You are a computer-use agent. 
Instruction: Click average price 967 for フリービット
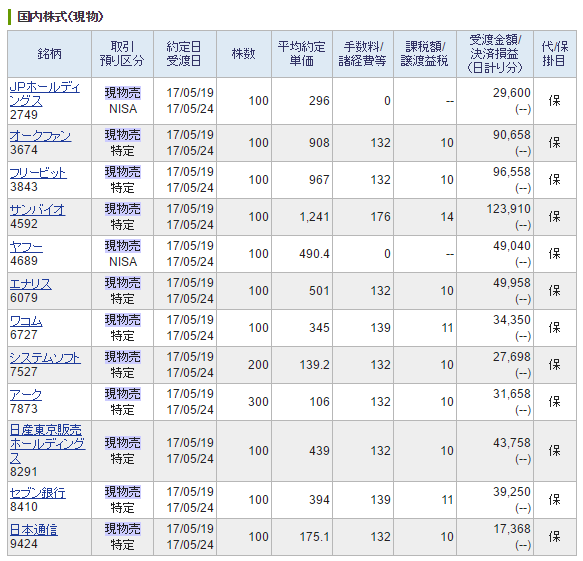319,180
